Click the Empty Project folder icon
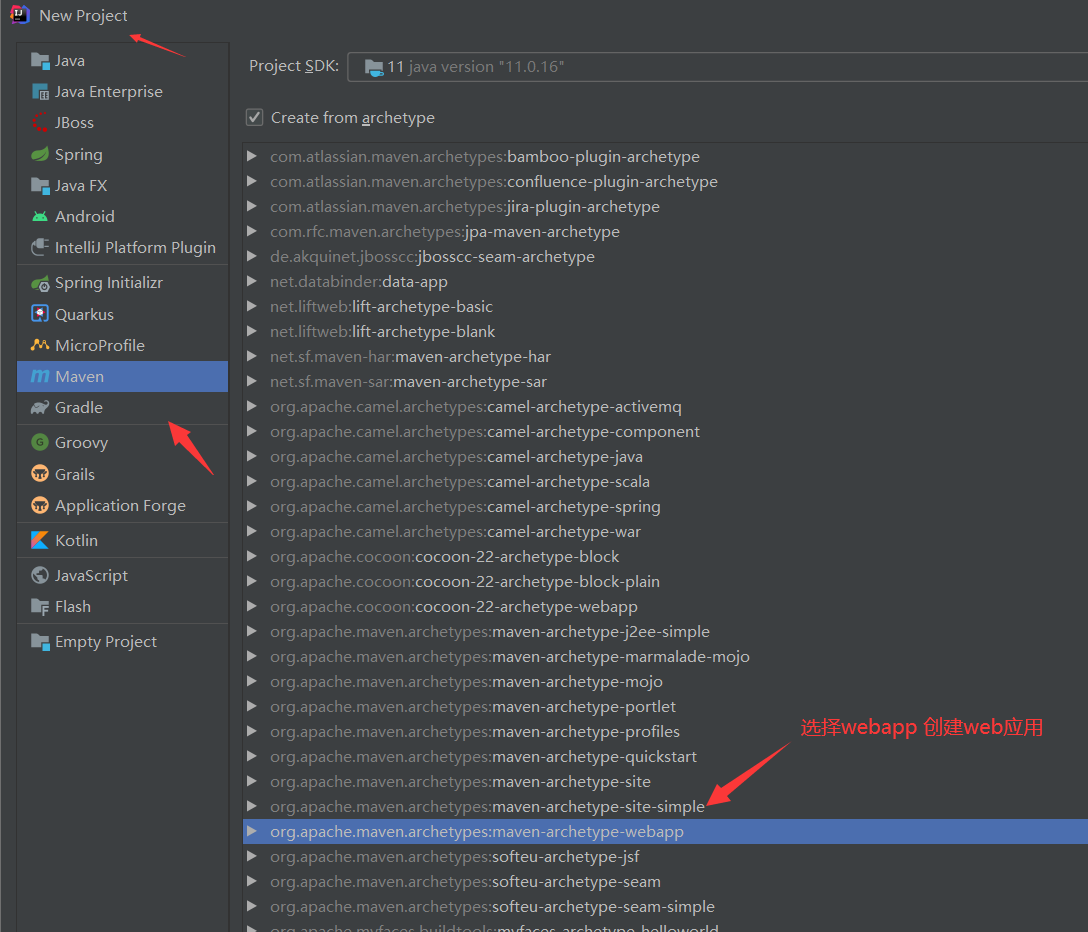Viewport: 1088px width, 932px height. pyautogui.click(x=40, y=642)
